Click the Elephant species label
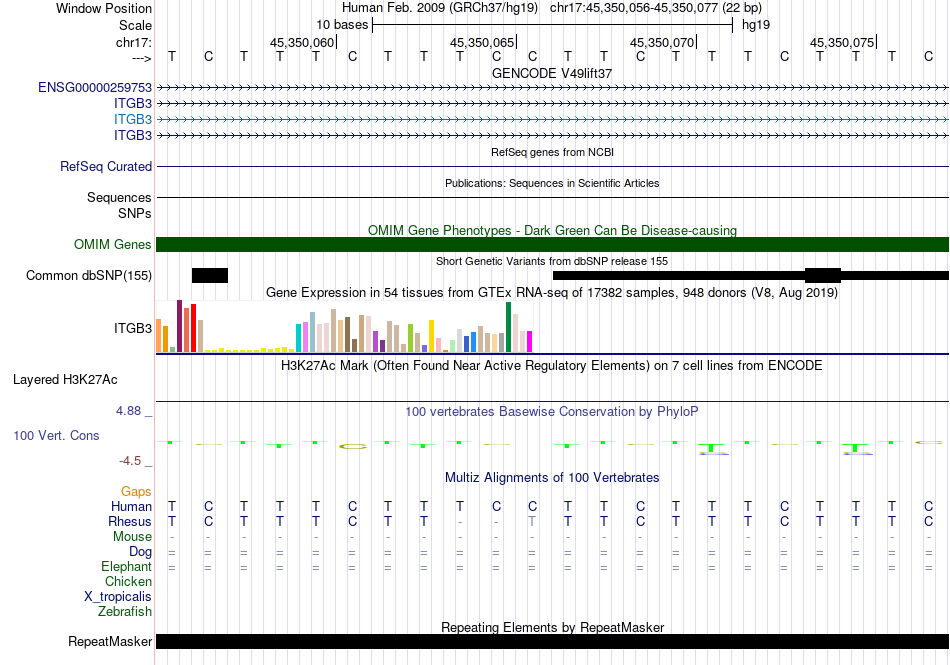Viewport: 950px width, 665px height. pos(126,567)
